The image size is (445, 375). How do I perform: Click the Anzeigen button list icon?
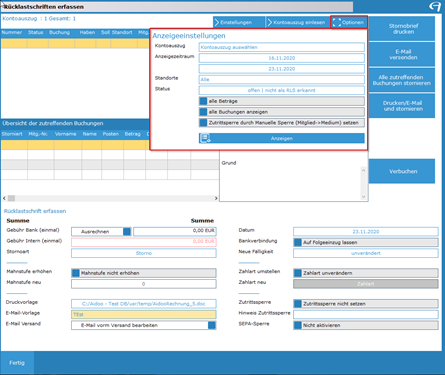(x=205, y=138)
